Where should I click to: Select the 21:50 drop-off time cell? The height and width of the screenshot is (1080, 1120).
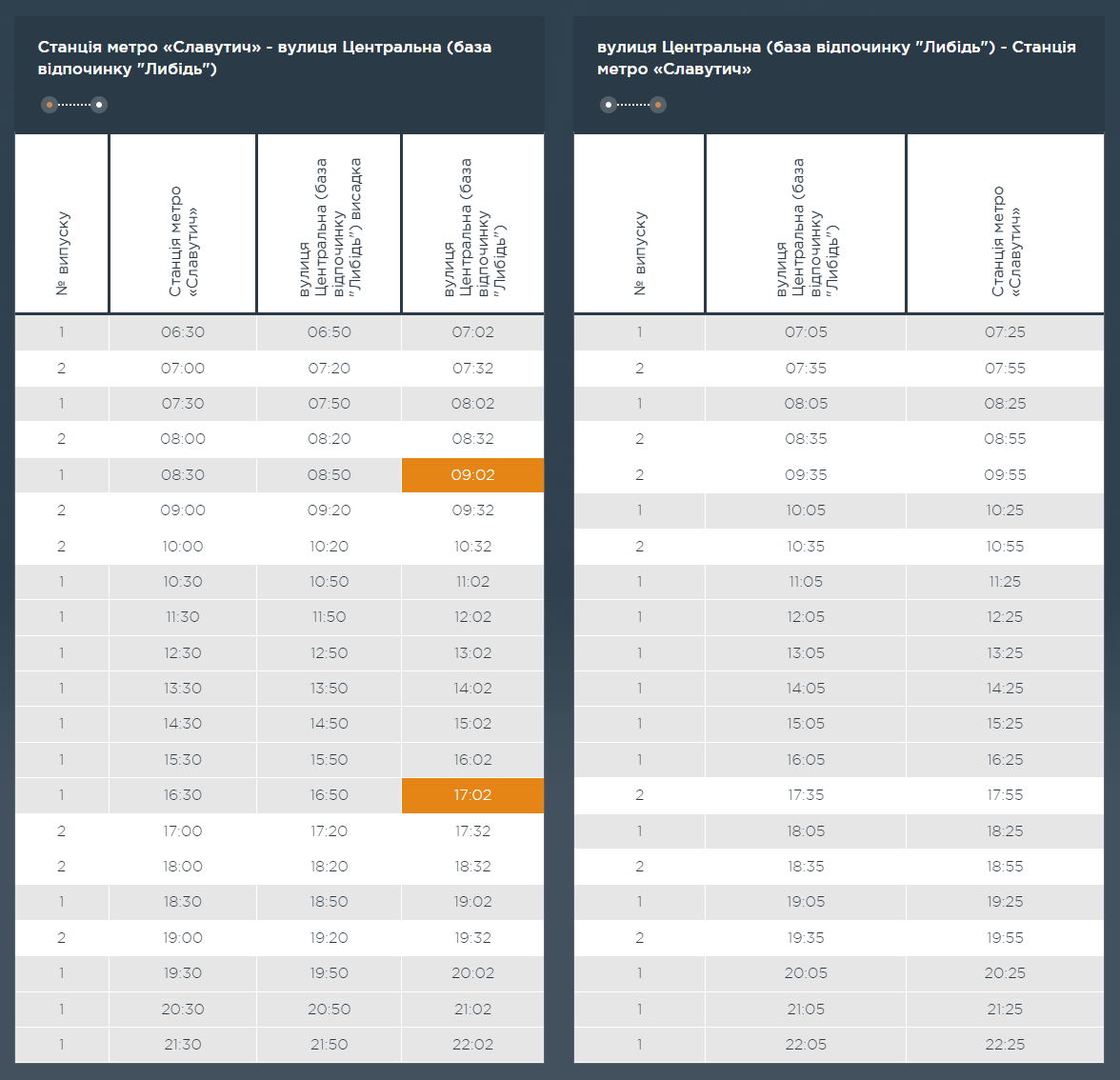tap(330, 1045)
